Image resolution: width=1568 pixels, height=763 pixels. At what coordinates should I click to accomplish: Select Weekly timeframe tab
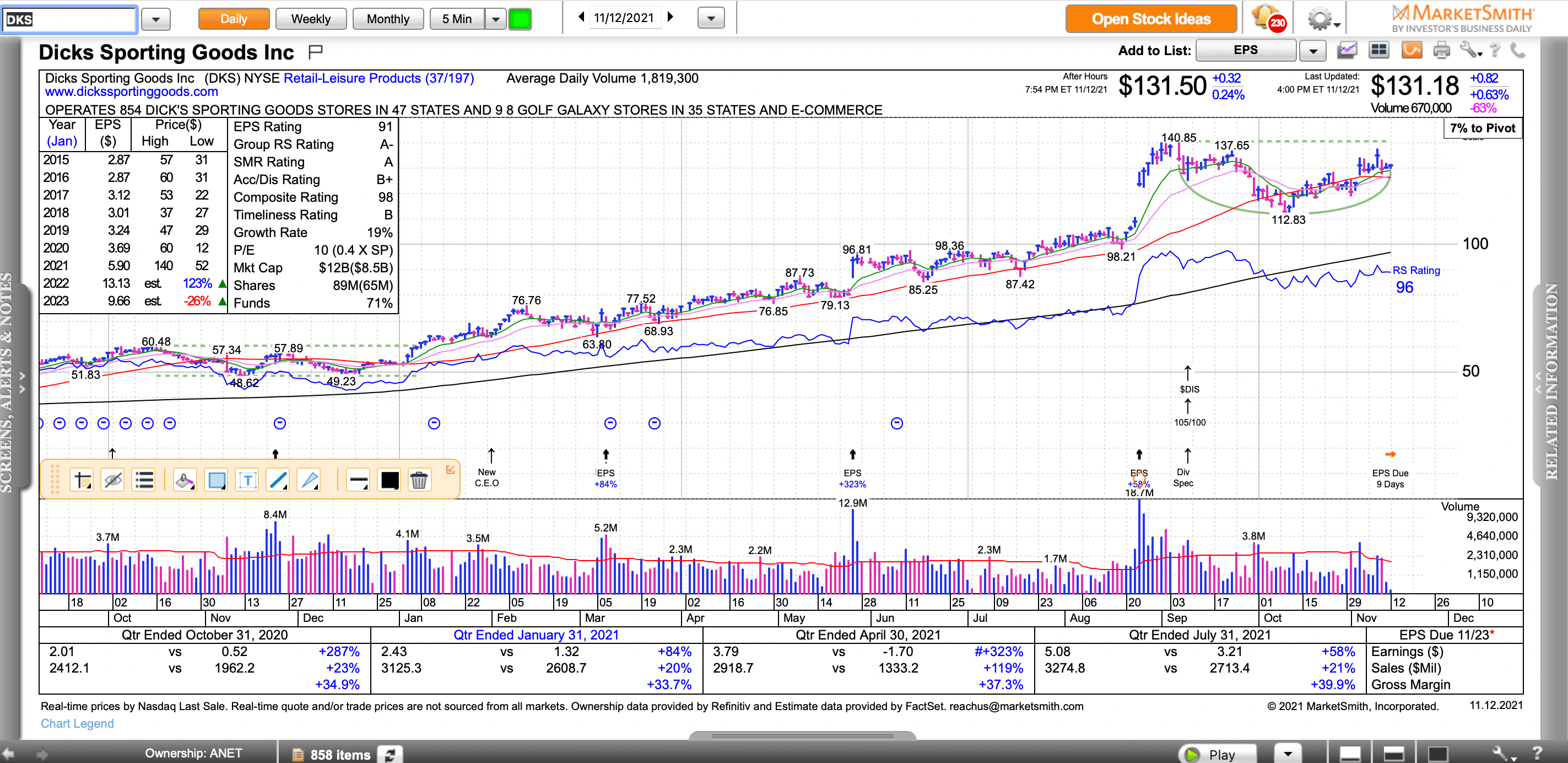[x=310, y=19]
